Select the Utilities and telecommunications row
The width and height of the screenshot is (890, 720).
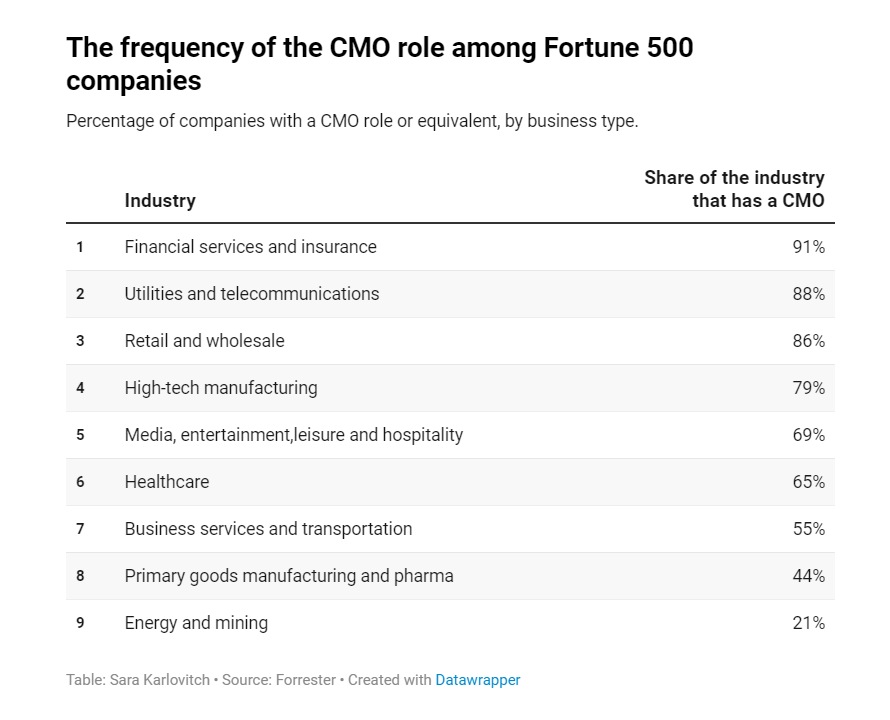pos(252,294)
